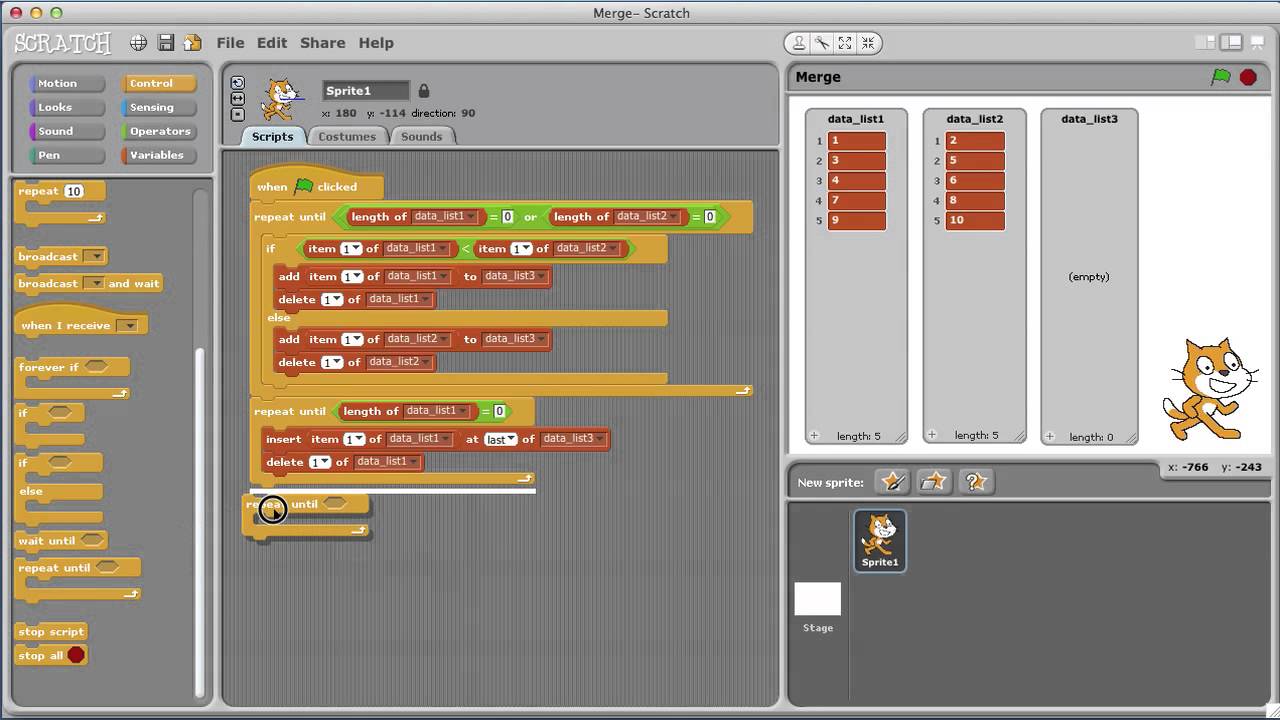Select the duplicate stamp tool

coord(799,43)
